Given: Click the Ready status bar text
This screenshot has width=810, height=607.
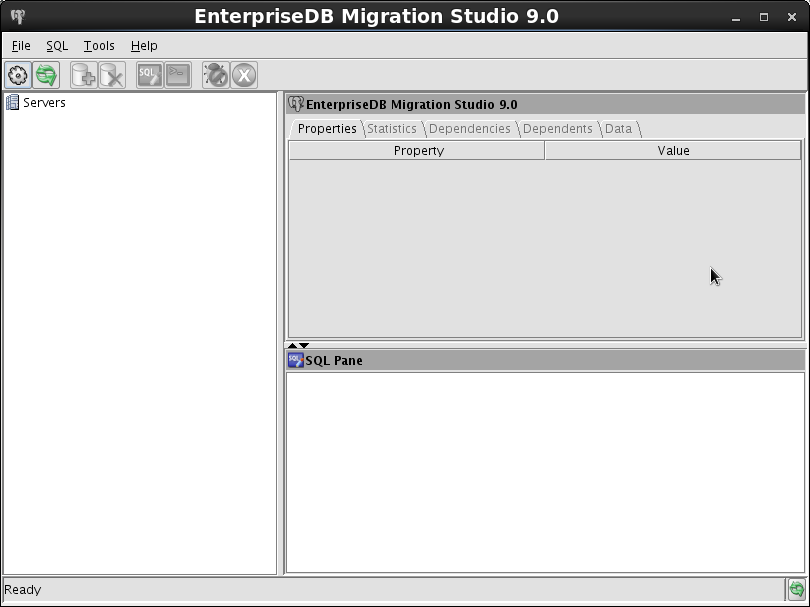Looking at the screenshot, I should pos(23,589).
